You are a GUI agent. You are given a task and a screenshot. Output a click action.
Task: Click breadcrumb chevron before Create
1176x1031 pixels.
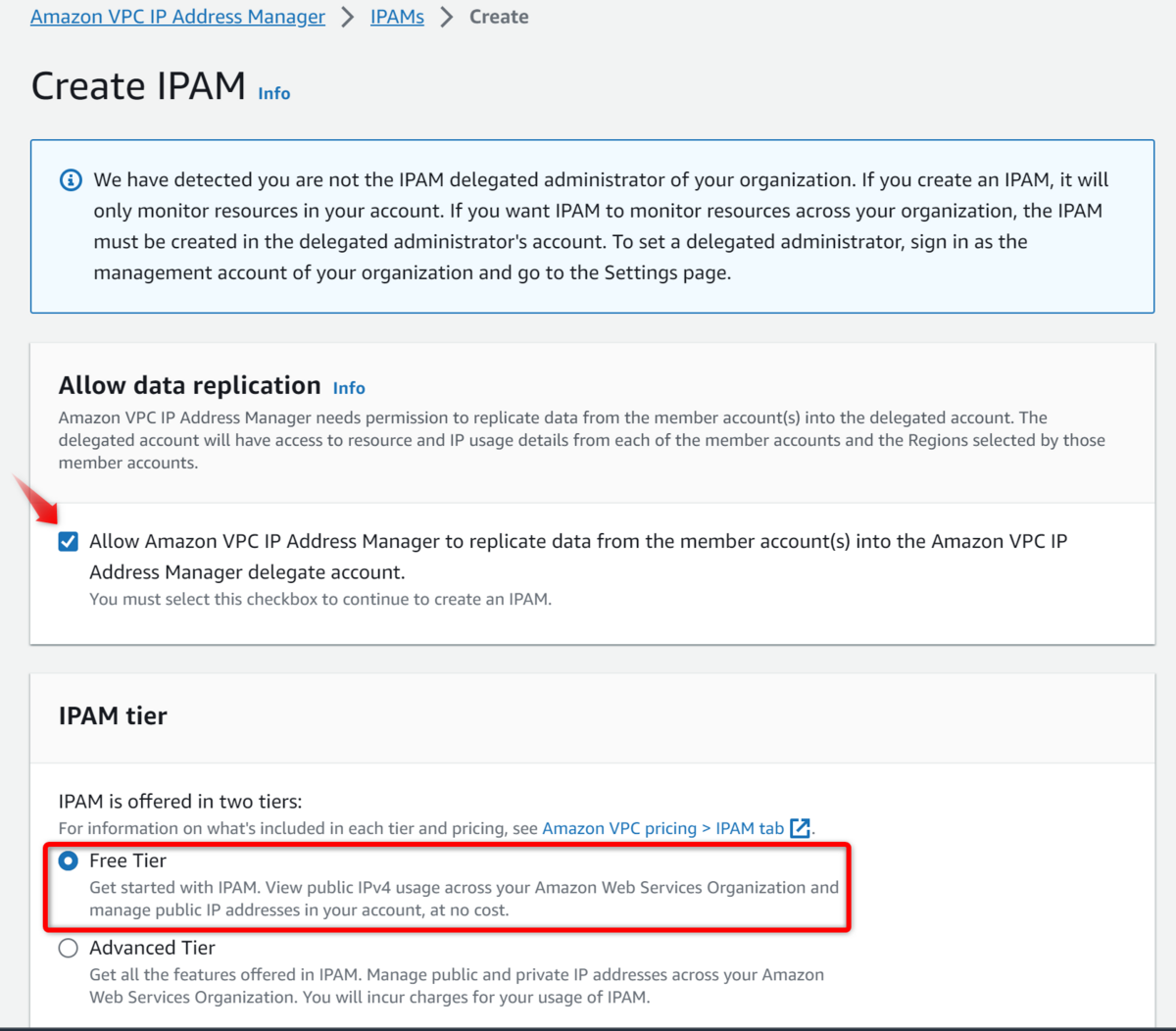(447, 17)
